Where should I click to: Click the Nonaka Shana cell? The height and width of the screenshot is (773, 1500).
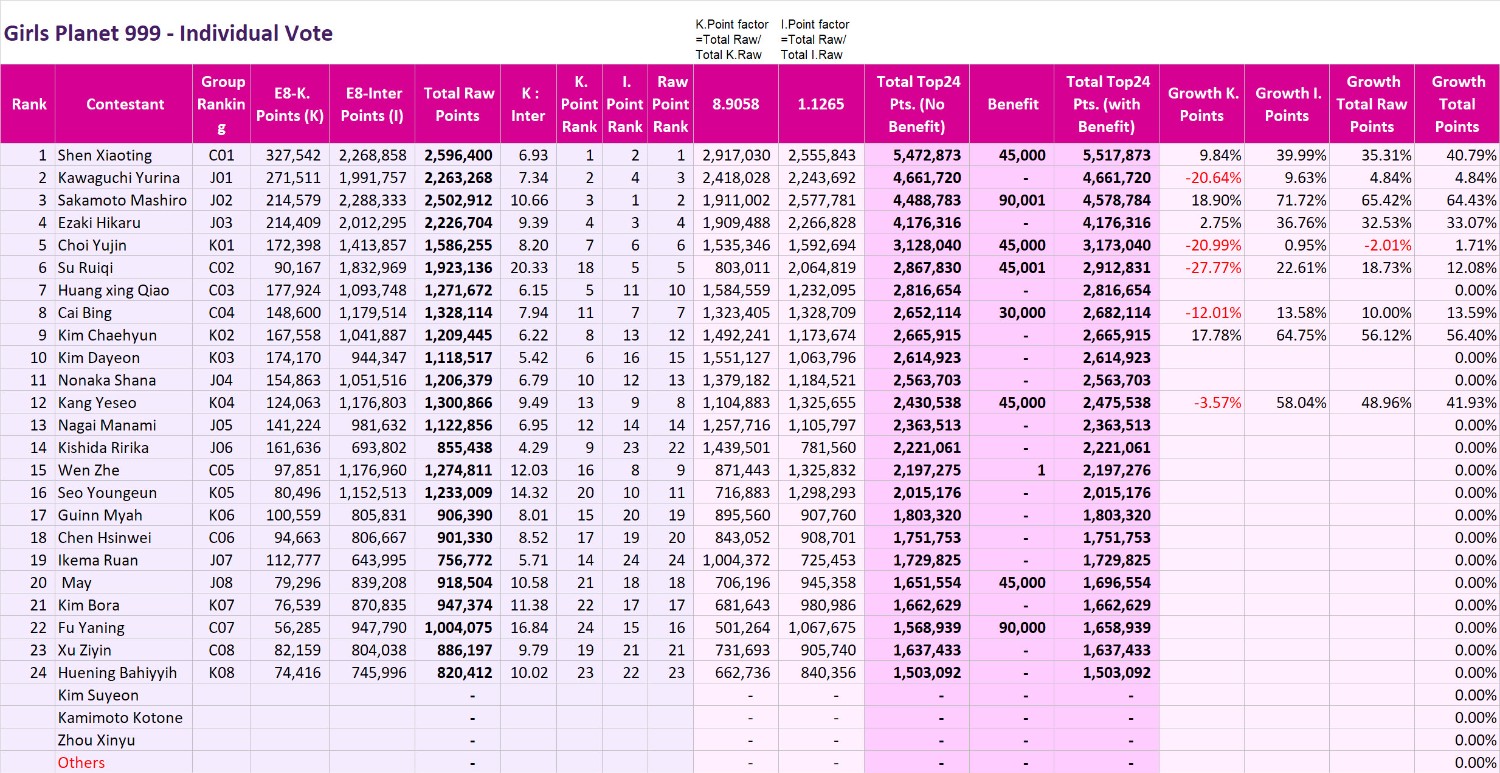pos(124,380)
